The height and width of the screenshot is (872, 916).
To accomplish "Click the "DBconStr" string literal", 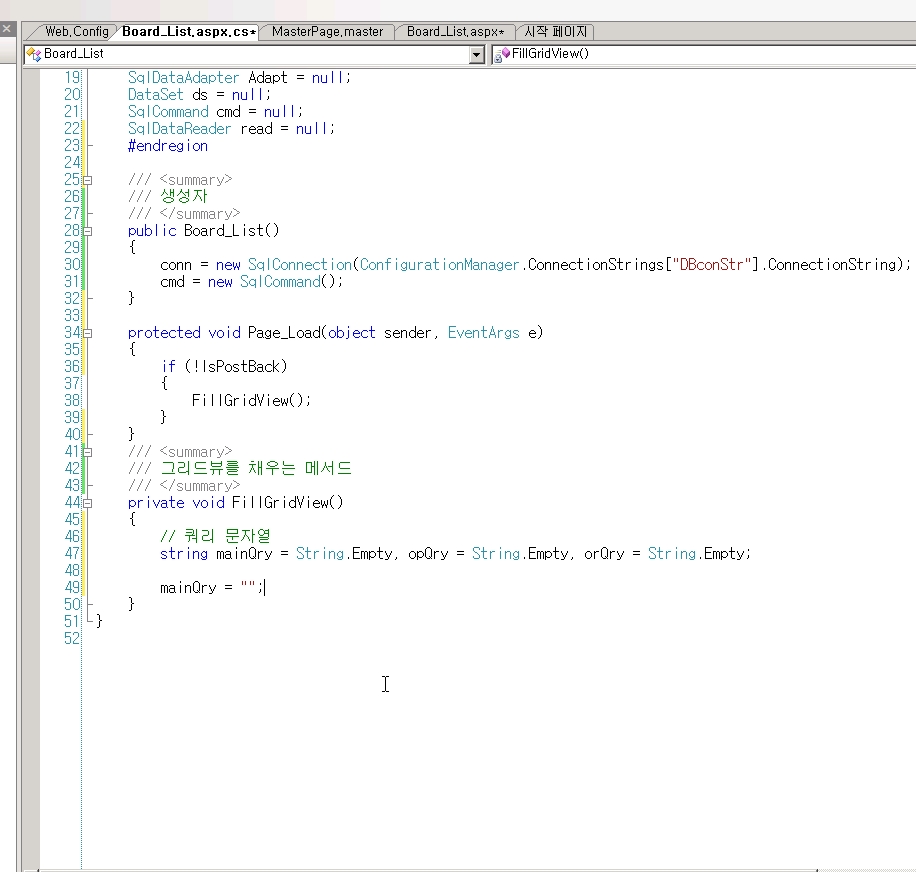I will 711,265.
